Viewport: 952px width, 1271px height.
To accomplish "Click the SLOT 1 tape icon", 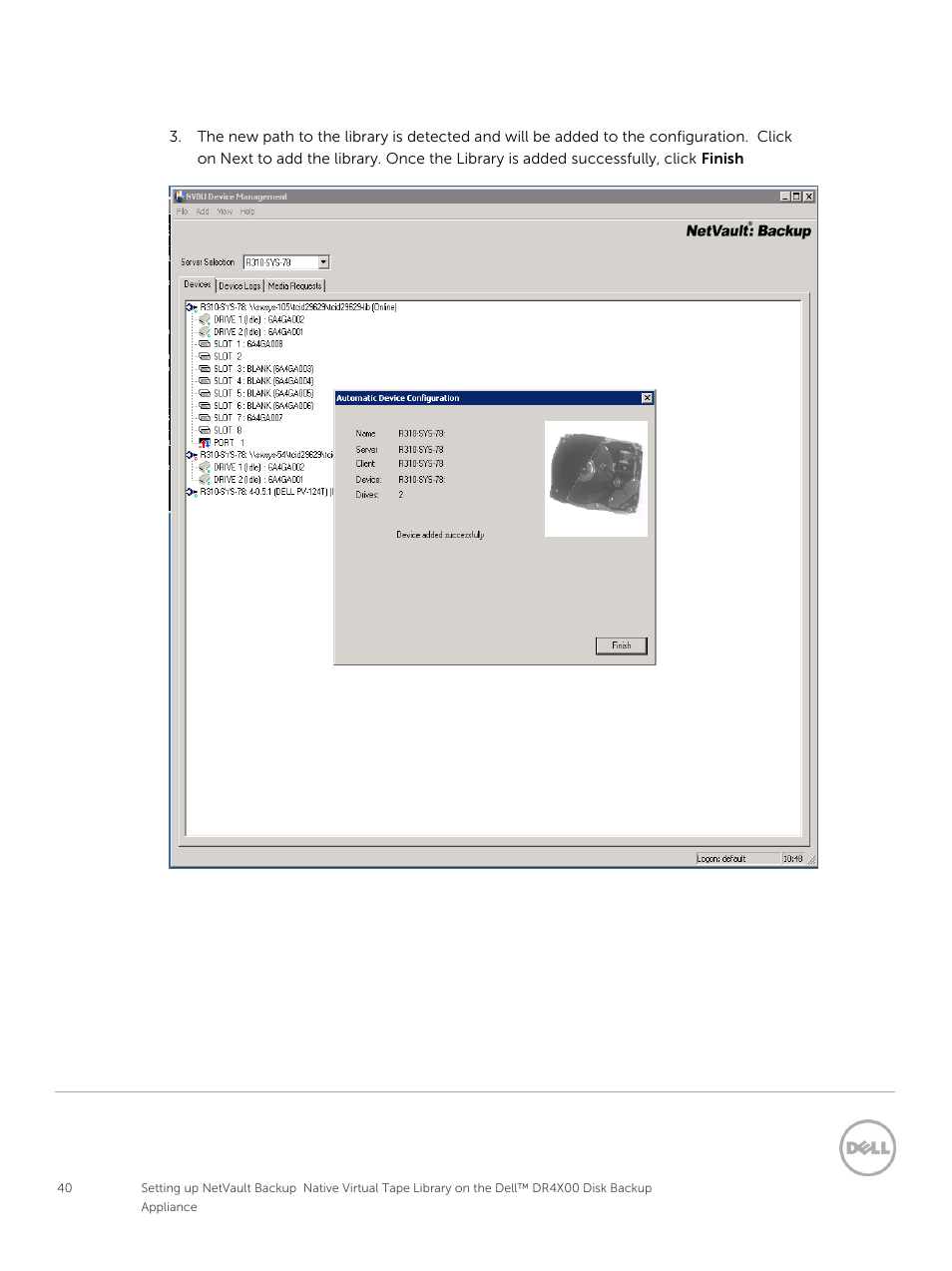I will (205, 344).
